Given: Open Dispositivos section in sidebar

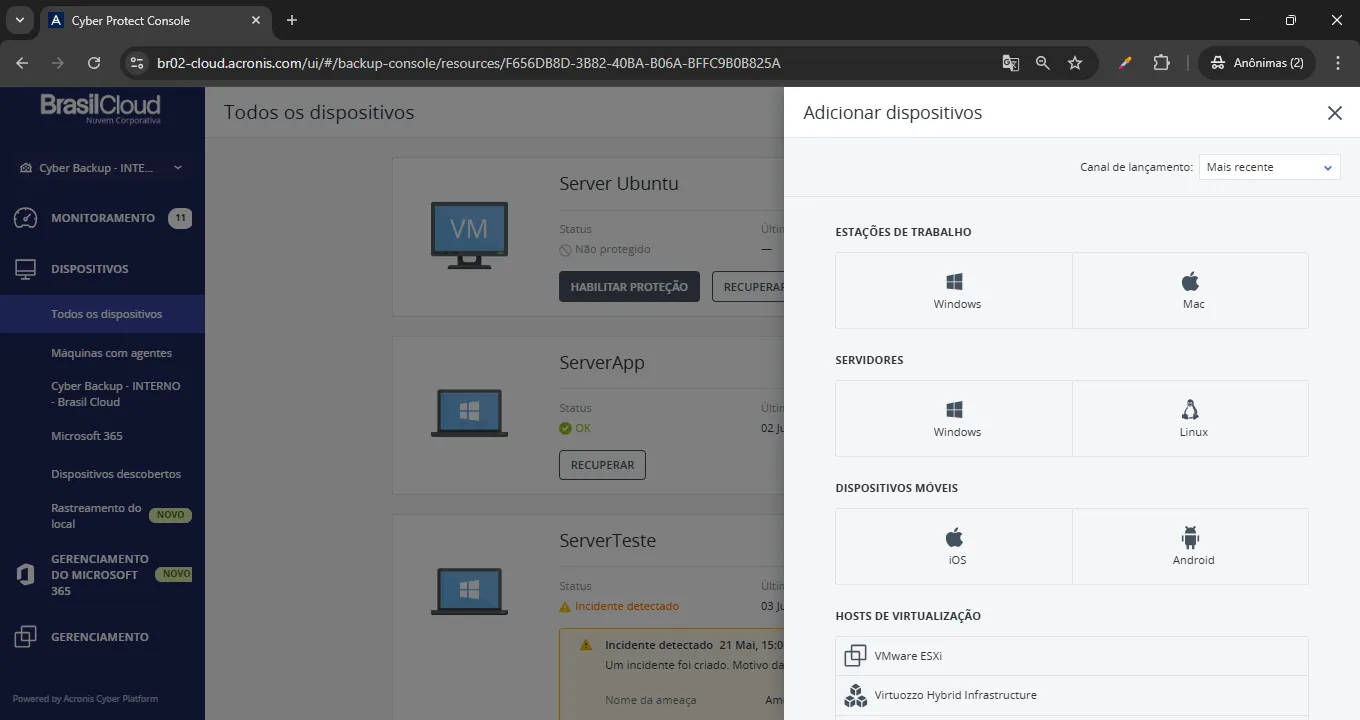Looking at the screenshot, I should pyautogui.click(x=102, y=269).
